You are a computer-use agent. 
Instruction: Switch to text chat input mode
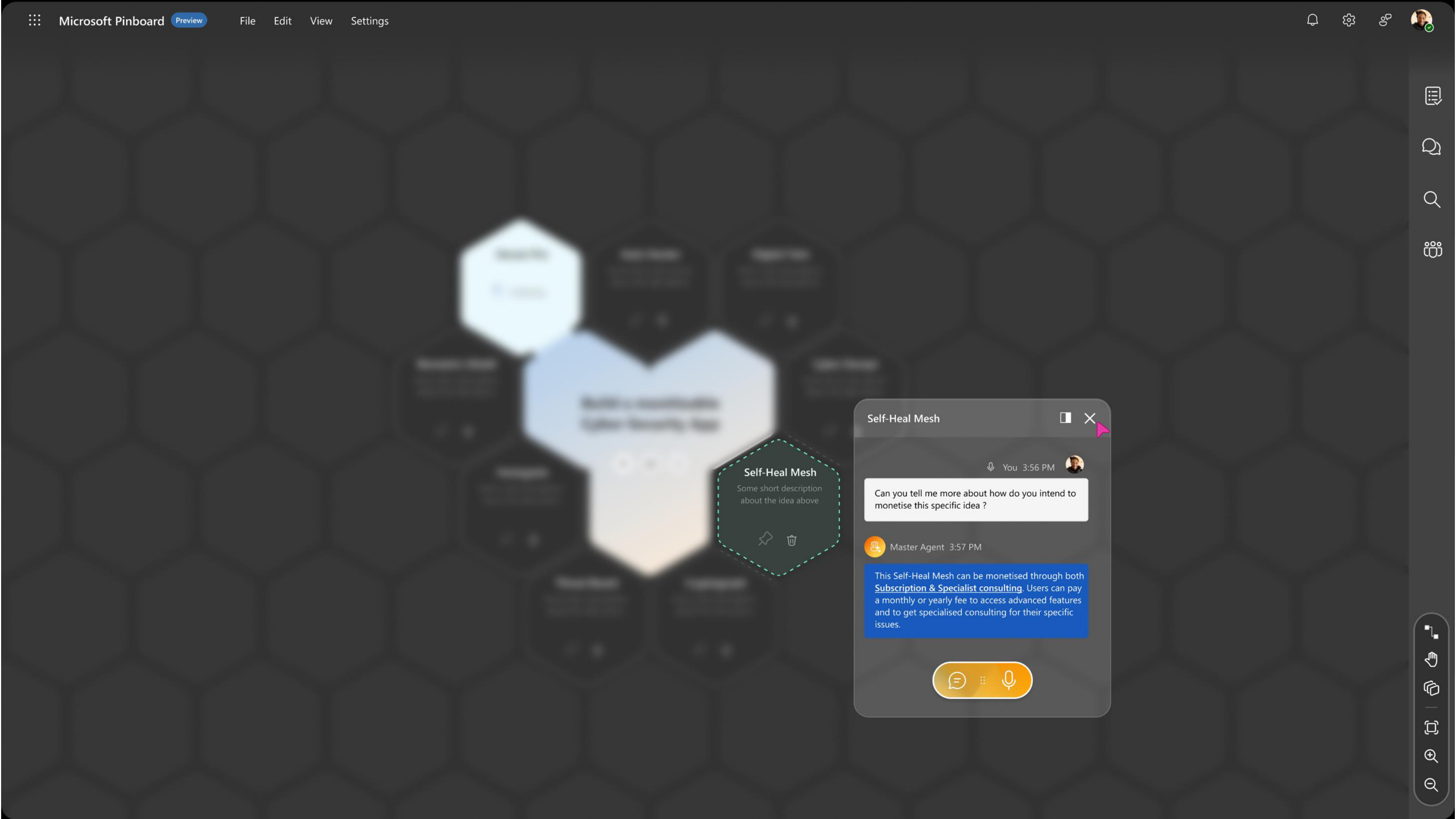coord(956,680)
